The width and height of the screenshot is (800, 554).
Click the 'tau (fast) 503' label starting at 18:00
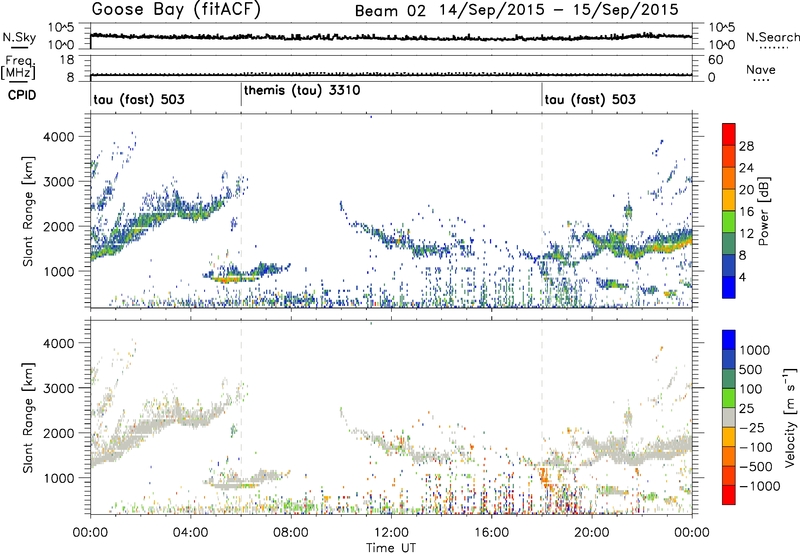590,99
